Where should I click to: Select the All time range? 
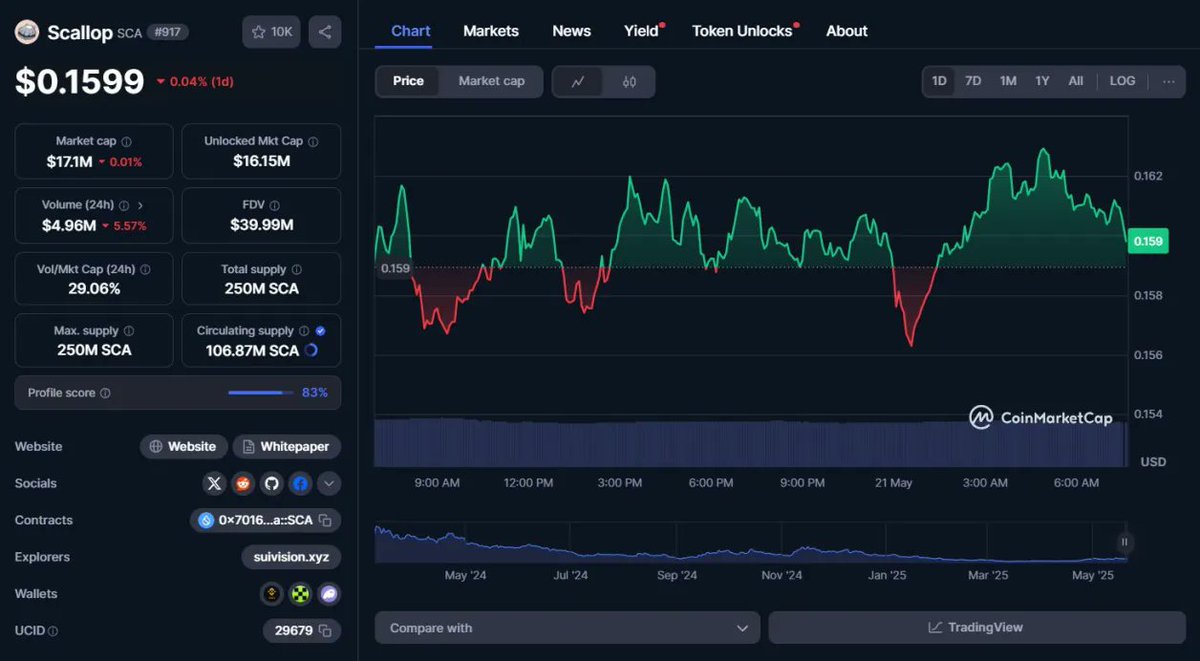(x=1076, y=81)
